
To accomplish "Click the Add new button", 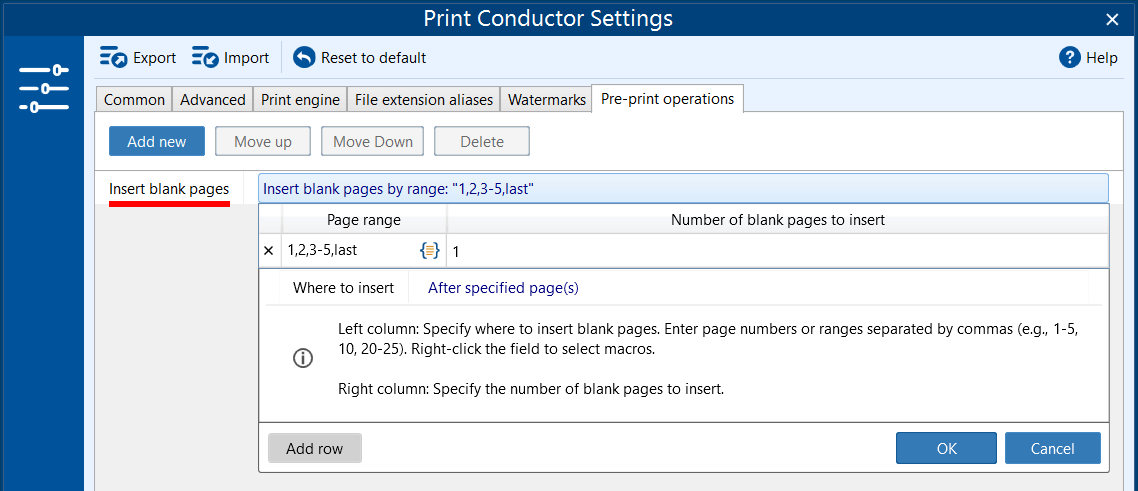I will point(156,142).
